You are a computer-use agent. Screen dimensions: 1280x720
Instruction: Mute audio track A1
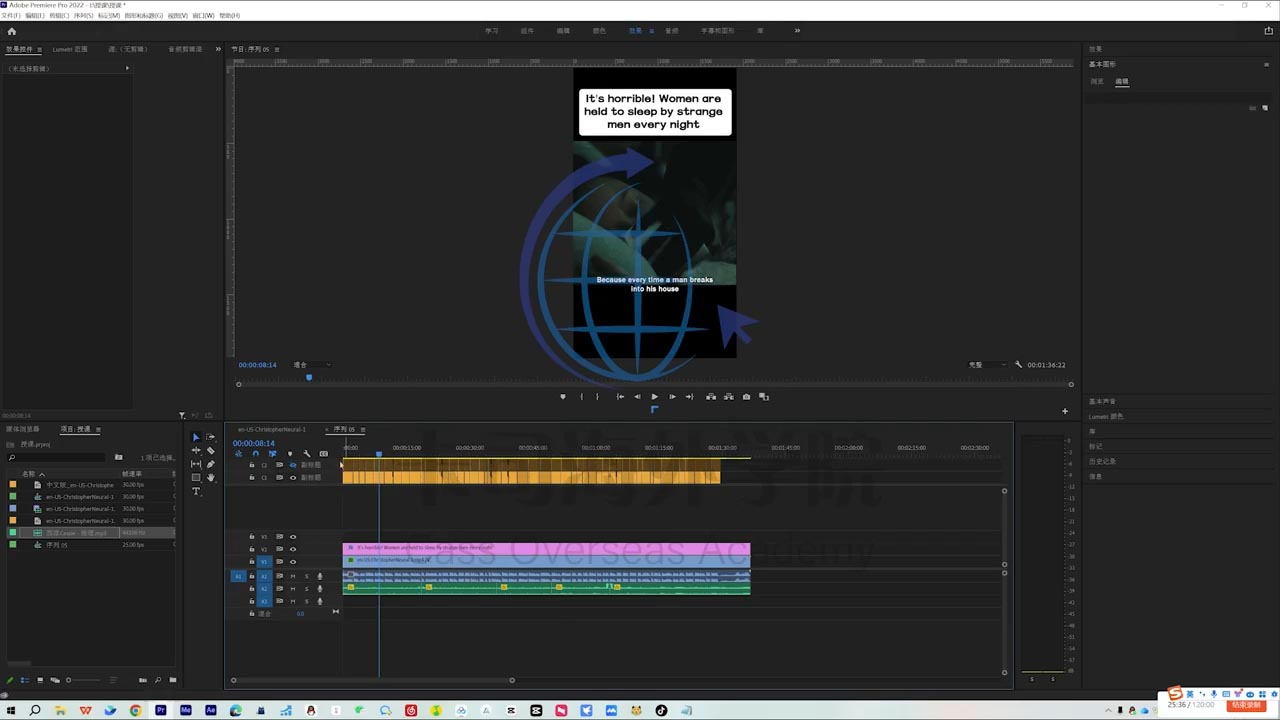click(x=293, y=576)
